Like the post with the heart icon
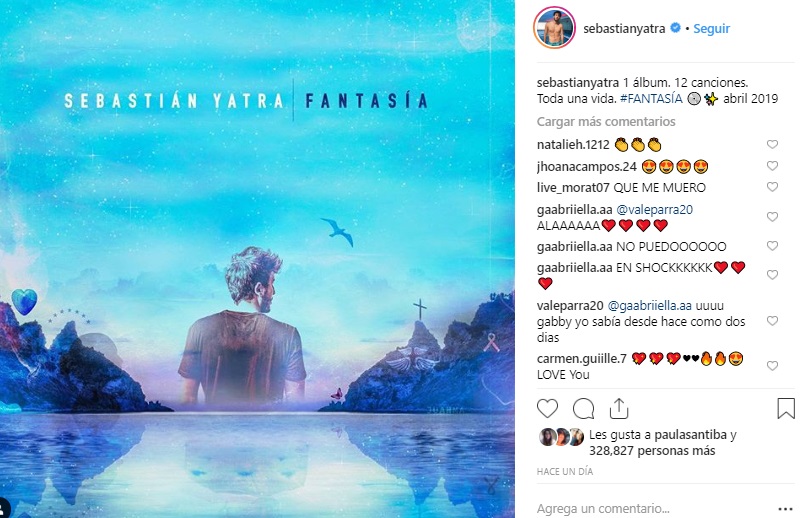Viewport: 800px width, 518px height. pos(547,409)
